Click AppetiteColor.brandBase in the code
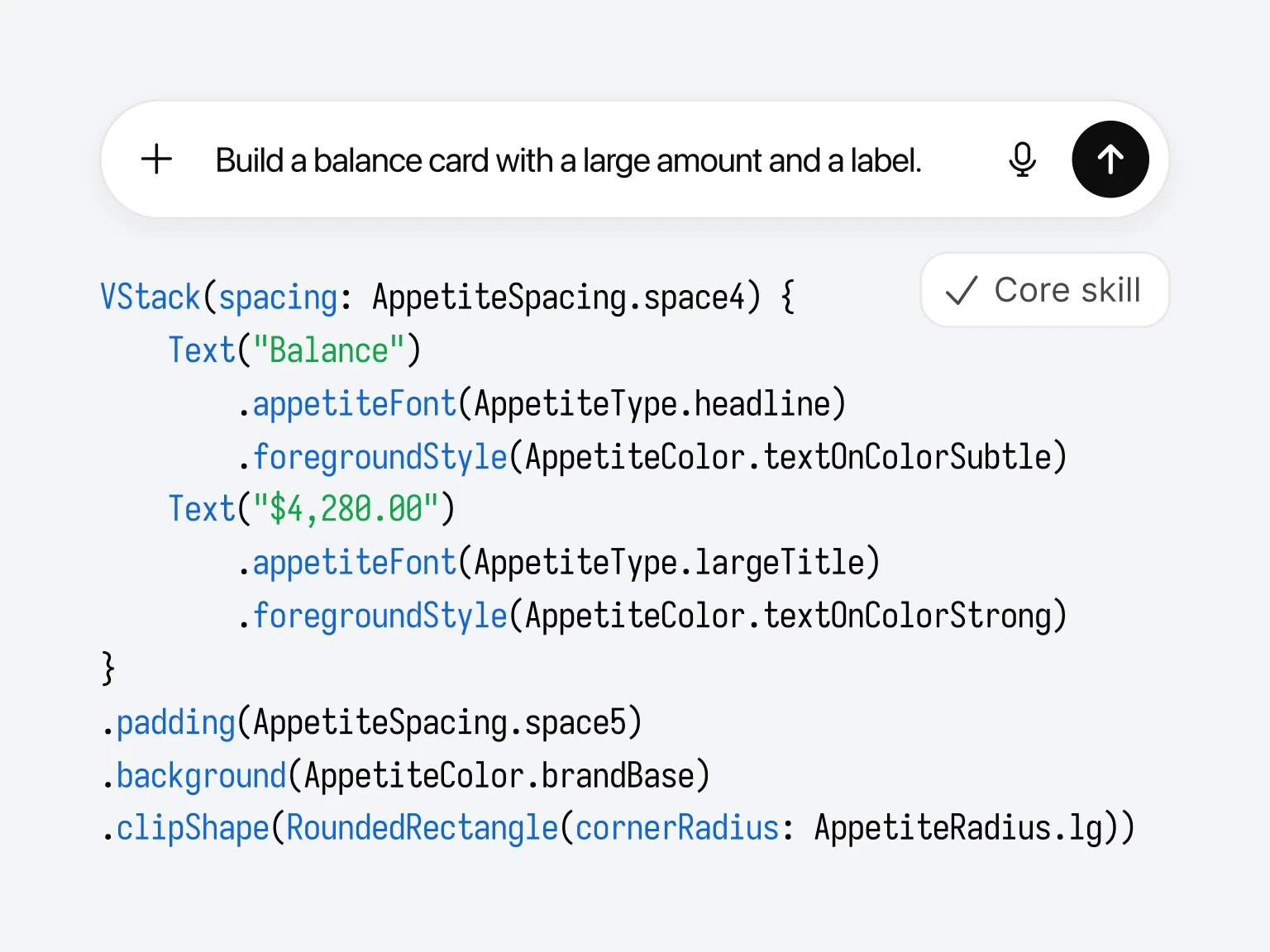Screen dimensions: 1270x952 [499, 776]
